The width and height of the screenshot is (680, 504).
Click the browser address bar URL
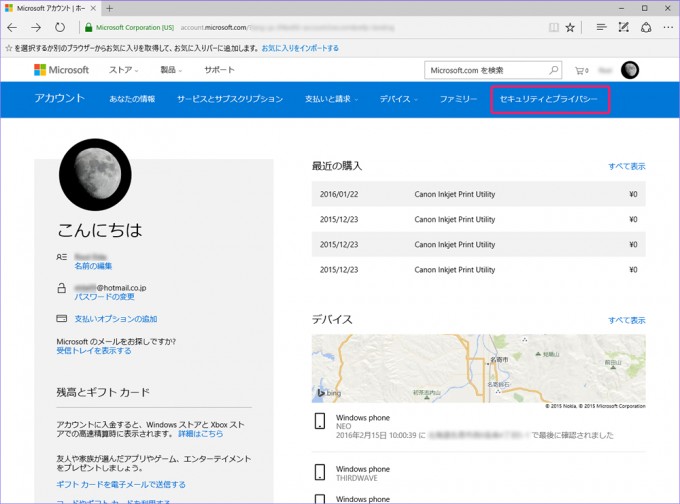[286, 27]
